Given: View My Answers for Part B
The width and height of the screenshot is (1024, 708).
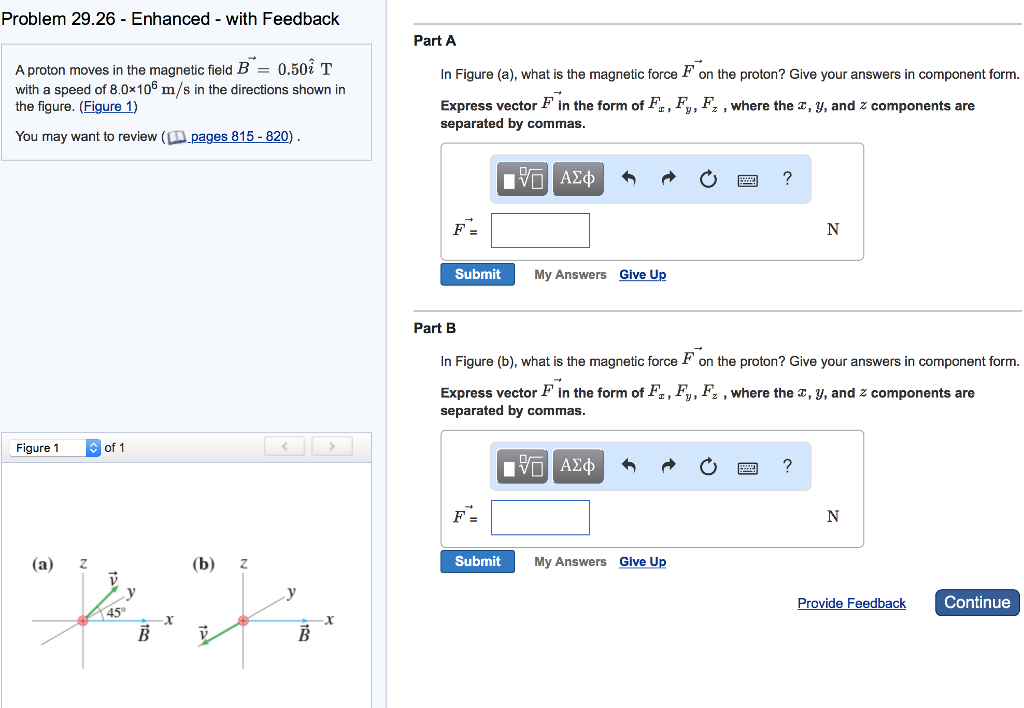Looking at the screenshot, I should (570, 561).
